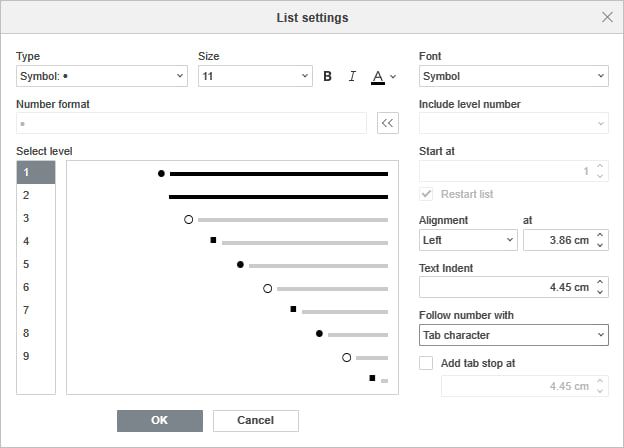This screenshot has height=448, width=624.
Task: Open the Alignment Left dropdown
Action: pyautogui.click(x=468, y=240)
